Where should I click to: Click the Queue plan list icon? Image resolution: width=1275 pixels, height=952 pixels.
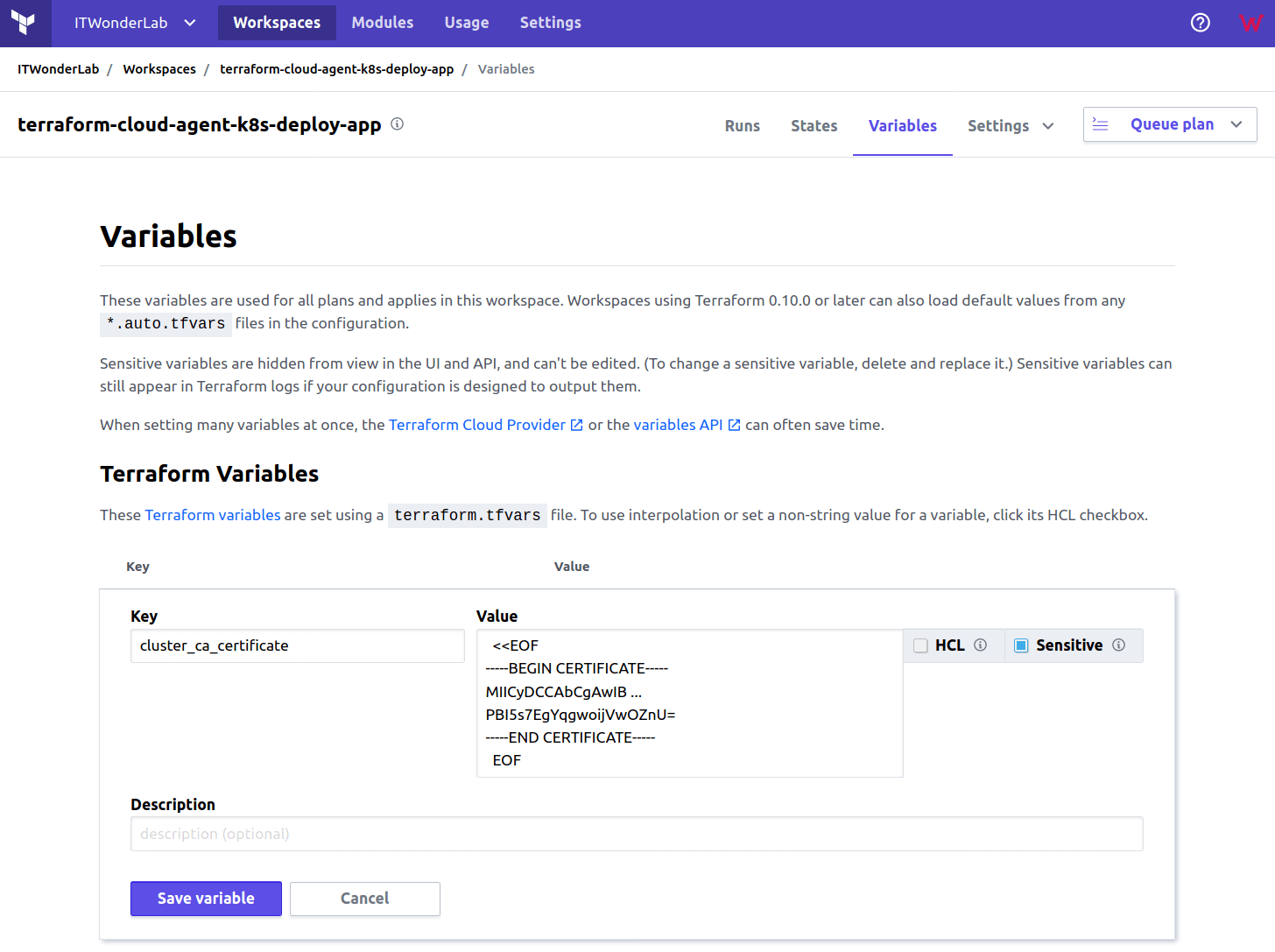(1101, 124)
